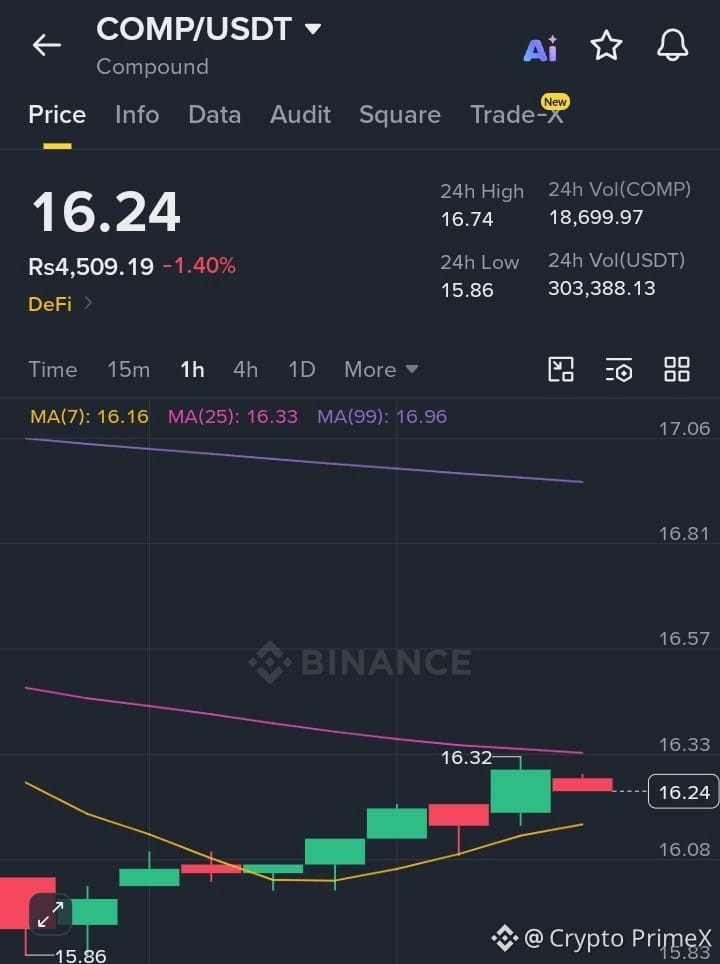The width and height of the screenshot is (720, 964).
Task: Switch to the Price tab
Action: tap(57, 115)
